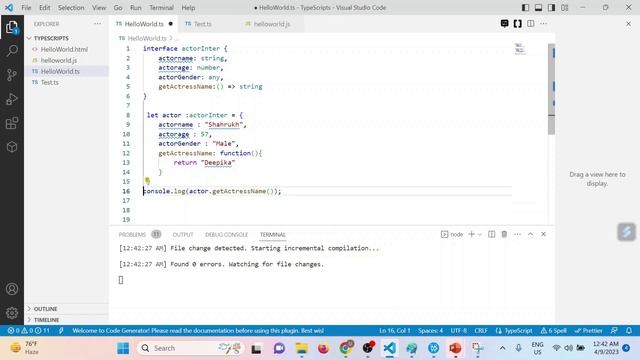Click the feedback icon in status bar

(x=614, y=331)
